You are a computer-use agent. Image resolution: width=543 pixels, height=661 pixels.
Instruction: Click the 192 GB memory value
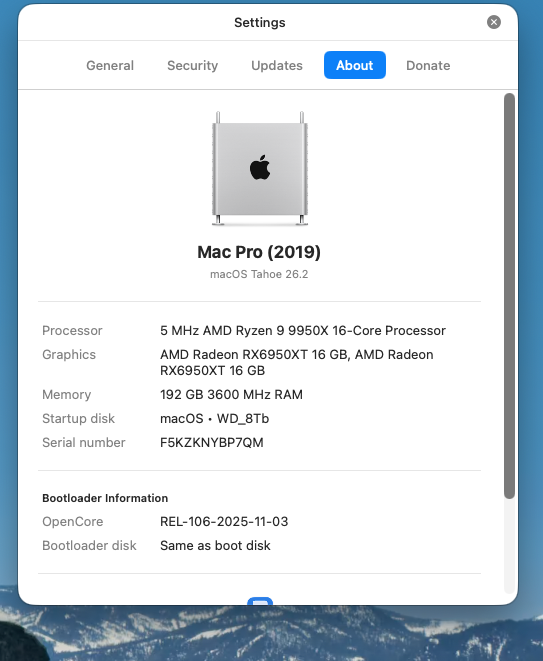(231, 395)
